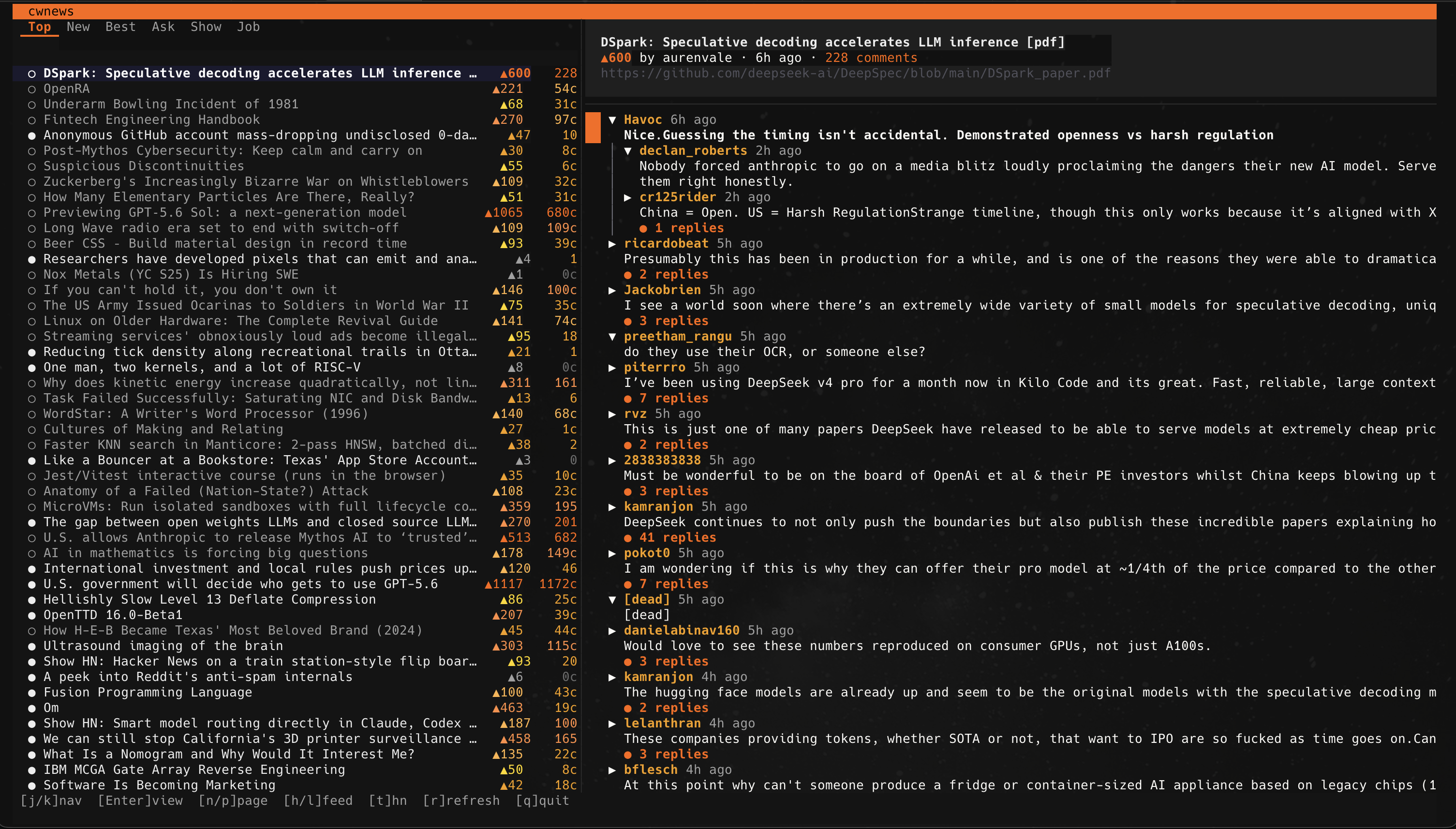Click the upvote arrow on DSpark story row

[x=504, y=74]
